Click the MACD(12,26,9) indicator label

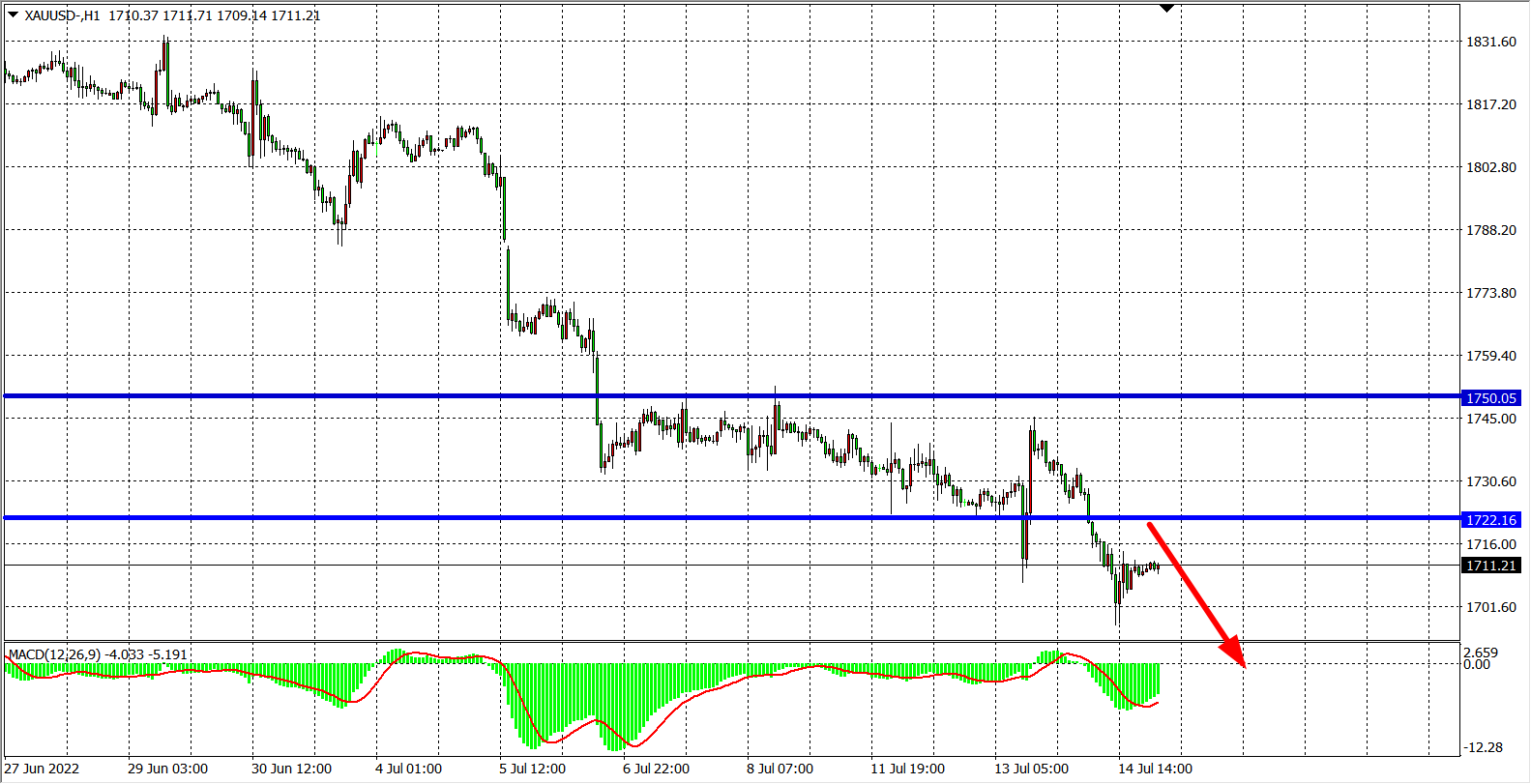pos(54,654)
